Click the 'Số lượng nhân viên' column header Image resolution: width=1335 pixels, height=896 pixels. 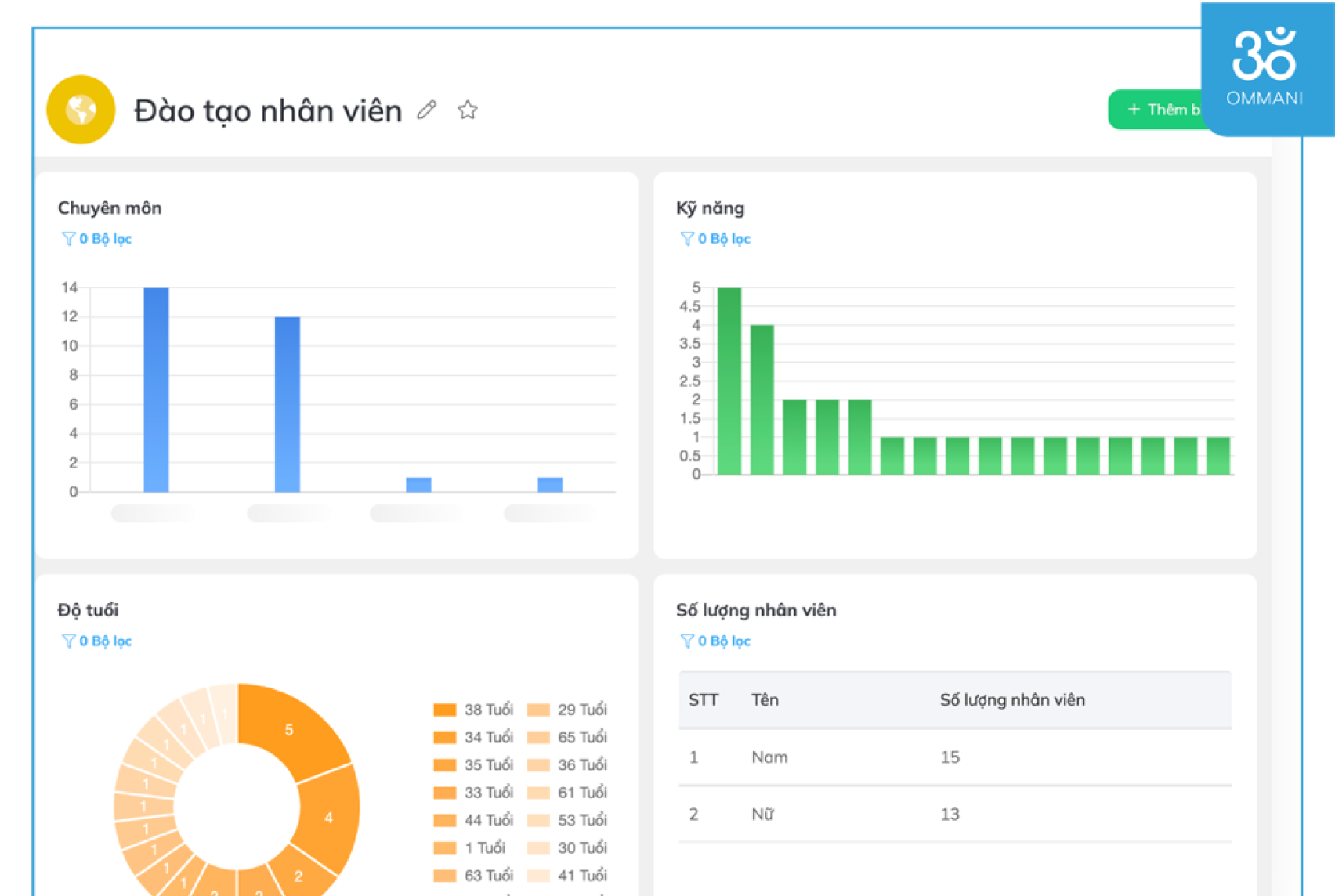[1012, 700]
